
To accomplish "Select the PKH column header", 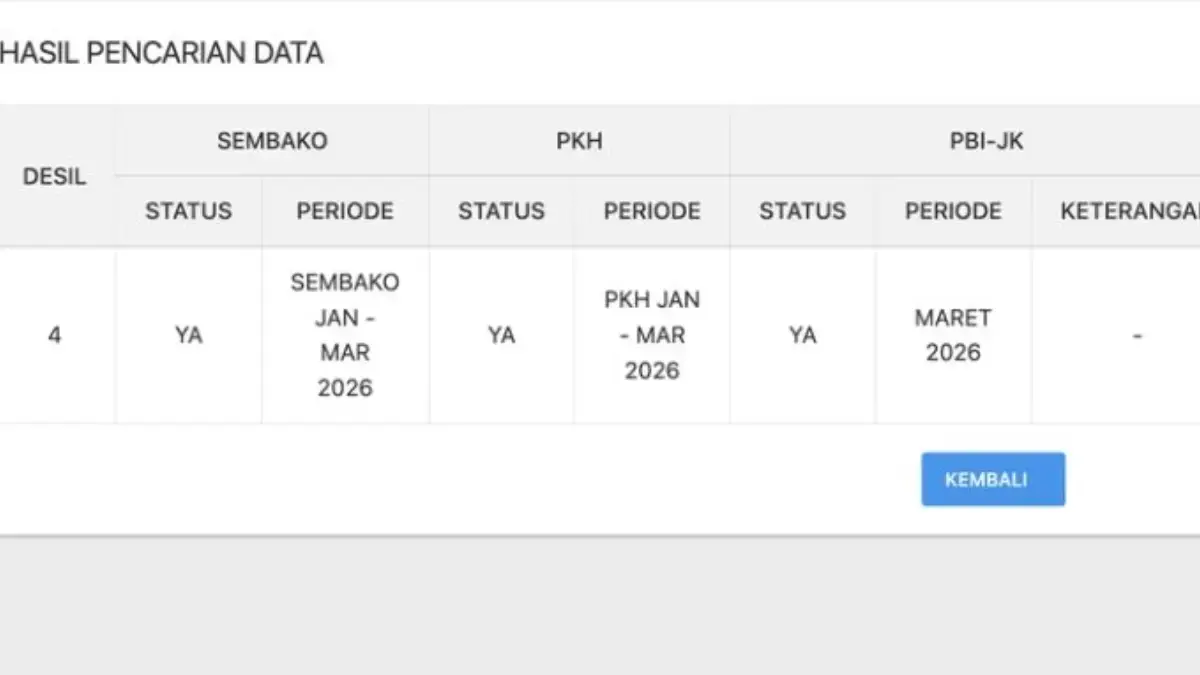I will pos(580,141).
